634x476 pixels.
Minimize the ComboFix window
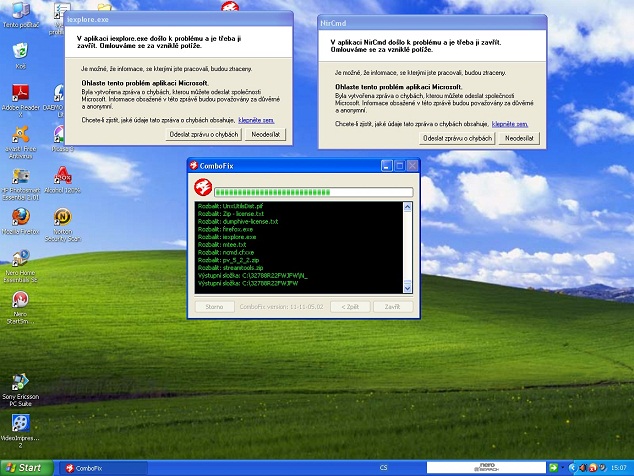387,165
